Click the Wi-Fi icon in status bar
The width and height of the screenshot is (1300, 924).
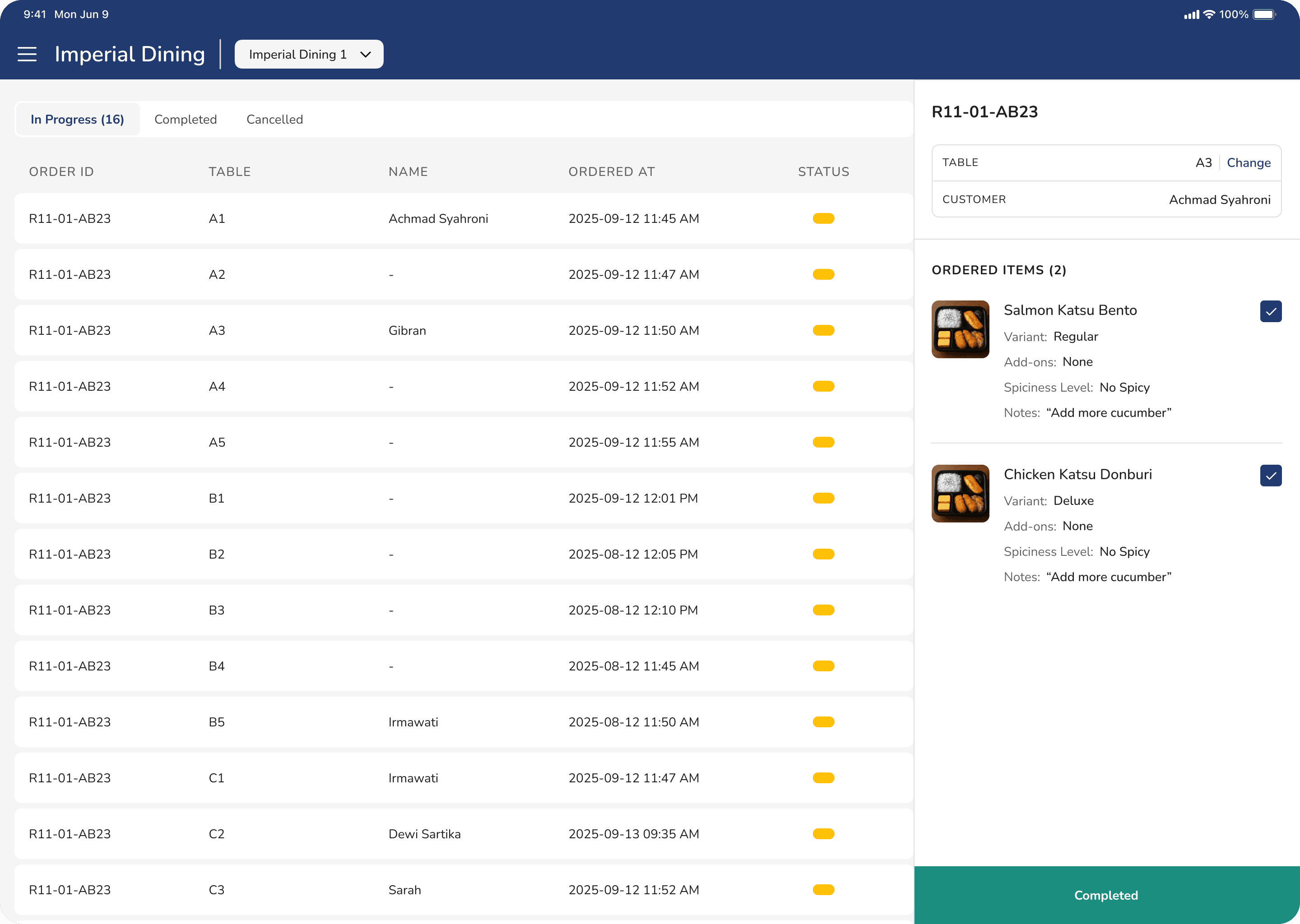tap(1209, 14)
